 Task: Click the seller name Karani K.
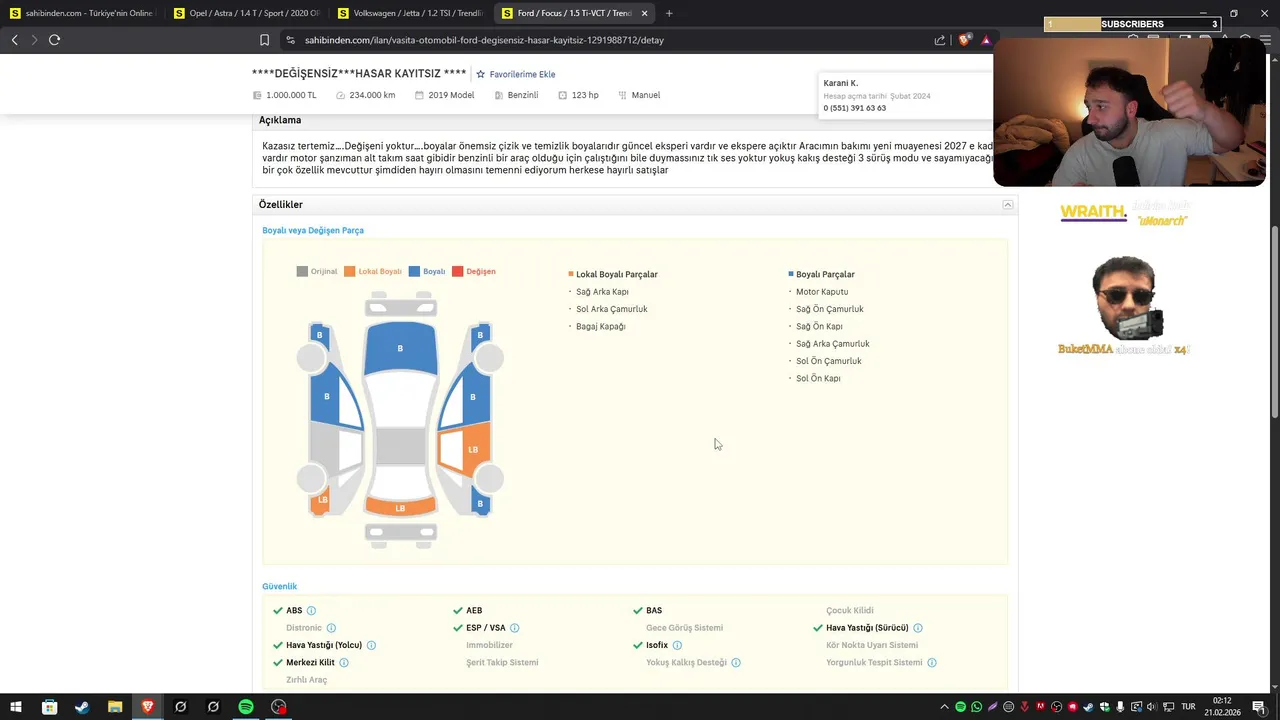click(x=841, y=83)
